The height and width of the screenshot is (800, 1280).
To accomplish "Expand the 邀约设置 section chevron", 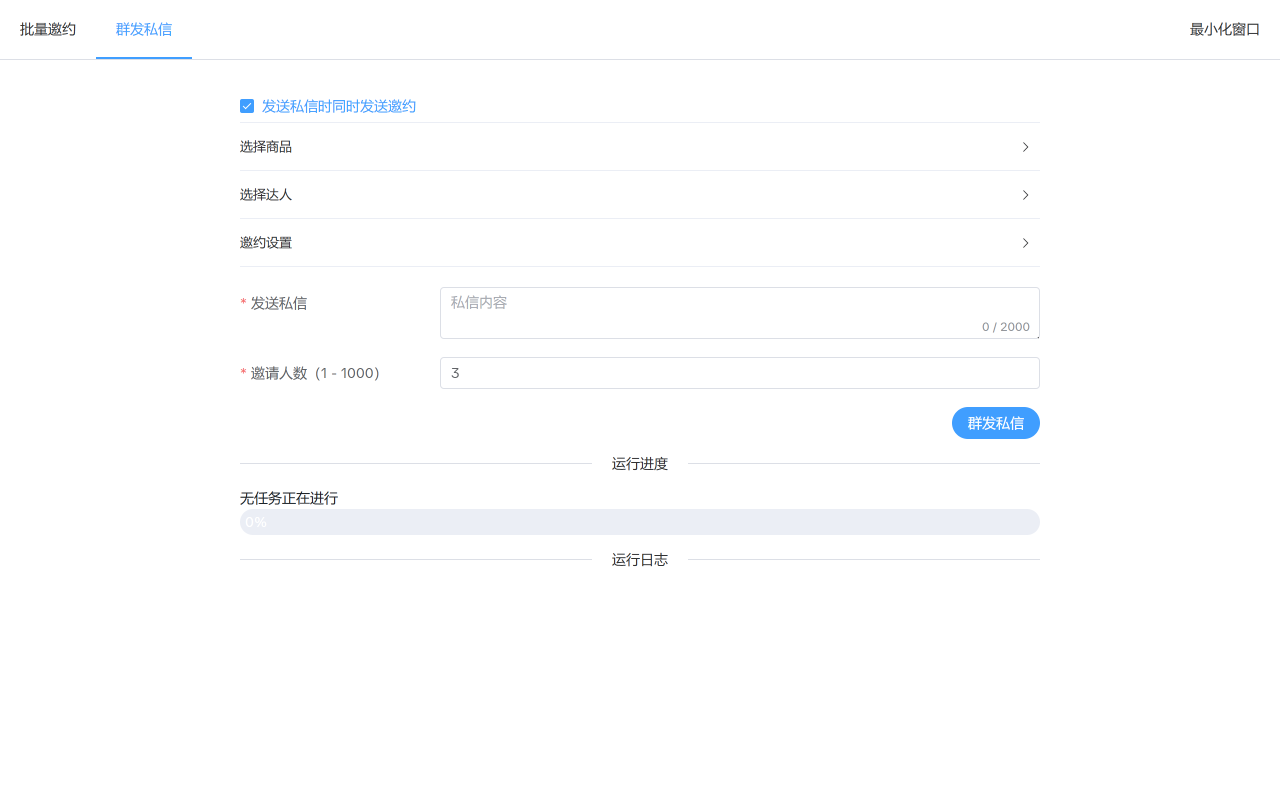I will (x=1024, y=243).
